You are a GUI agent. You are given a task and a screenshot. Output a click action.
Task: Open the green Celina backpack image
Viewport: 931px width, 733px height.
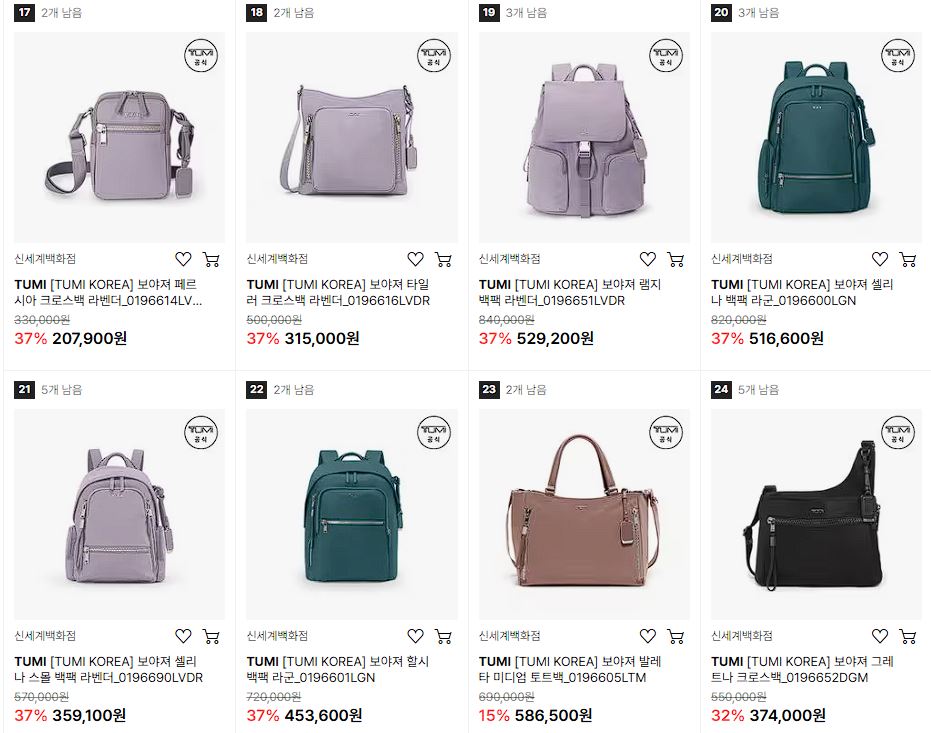[x=816, y=137]
